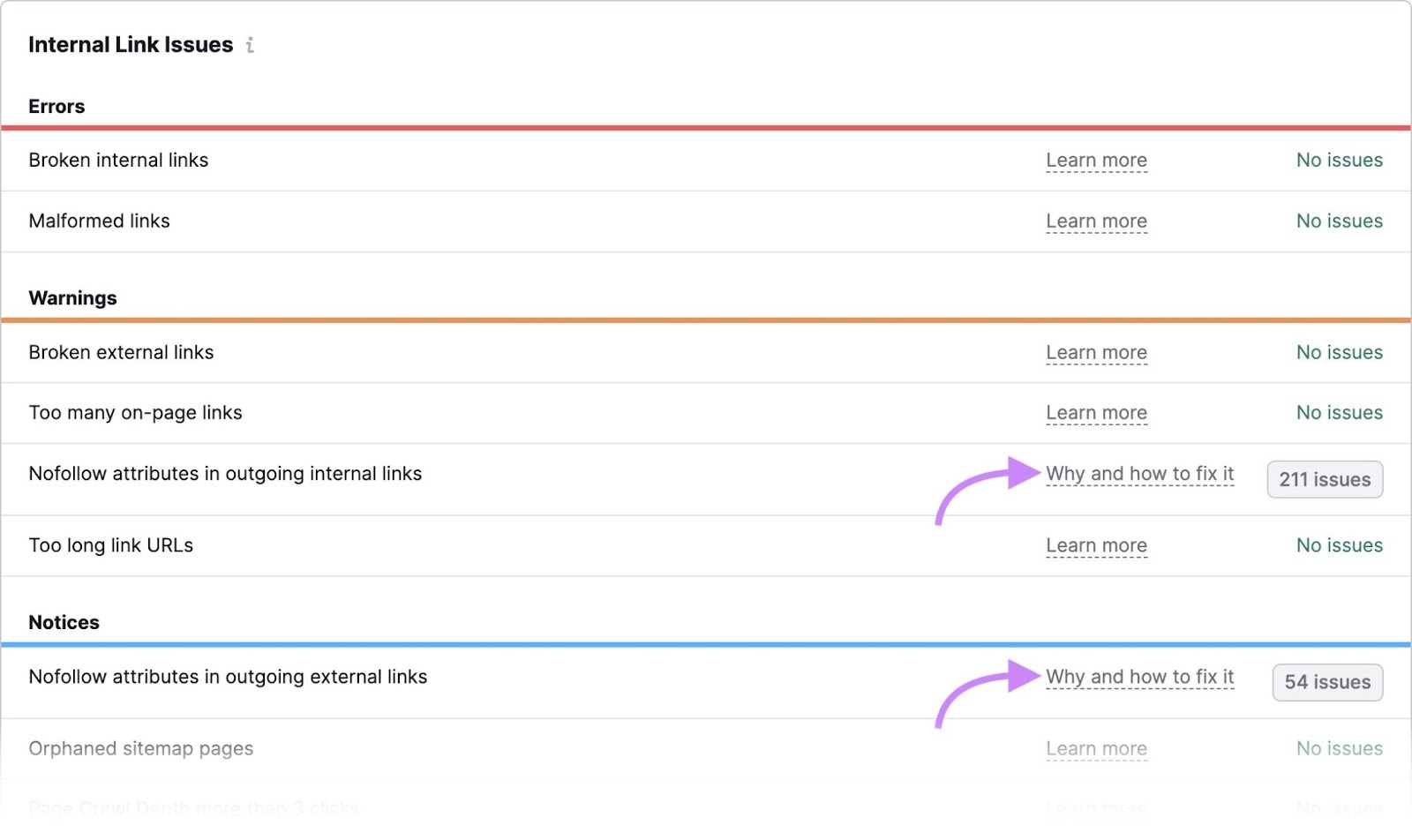The width and height of the screenshot is (1412, 840).
Task: Click the Errors section heading
Action: coord(56,106)
